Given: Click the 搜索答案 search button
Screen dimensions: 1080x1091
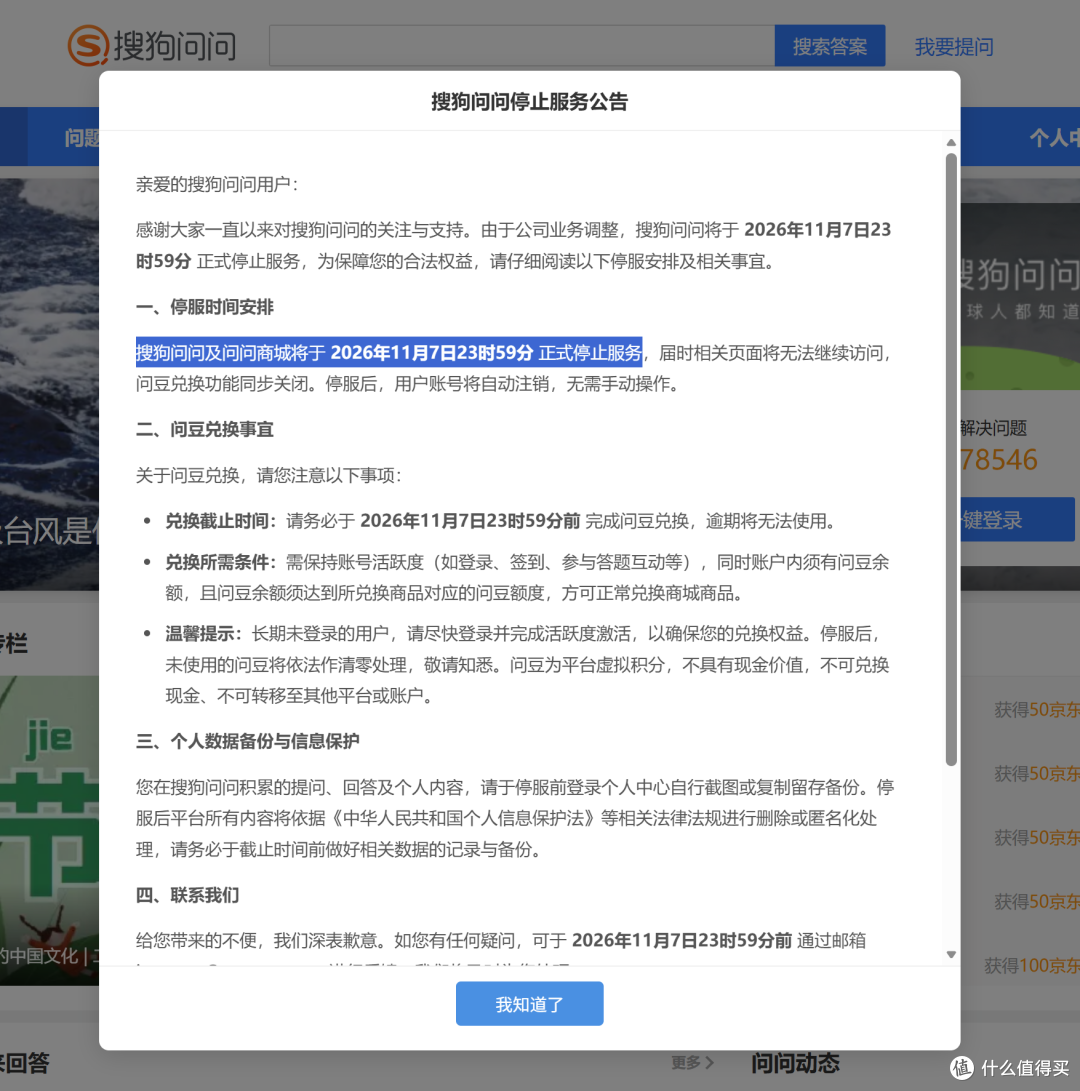Looking at the screenshot, I should 829,46.
